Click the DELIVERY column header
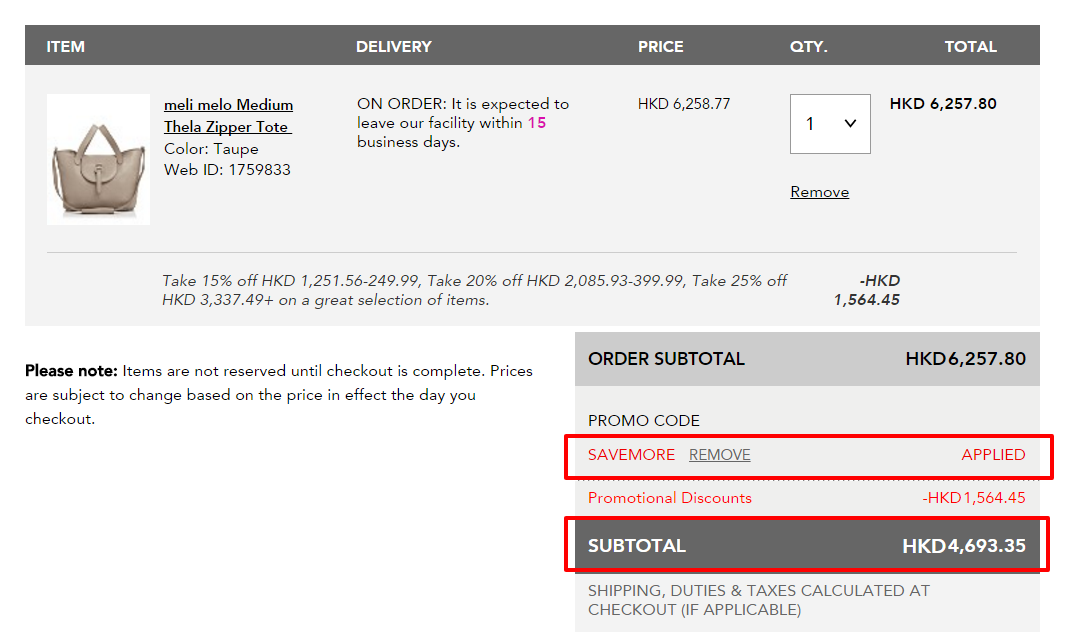1074x638 pixels. (x=394, y=47)
